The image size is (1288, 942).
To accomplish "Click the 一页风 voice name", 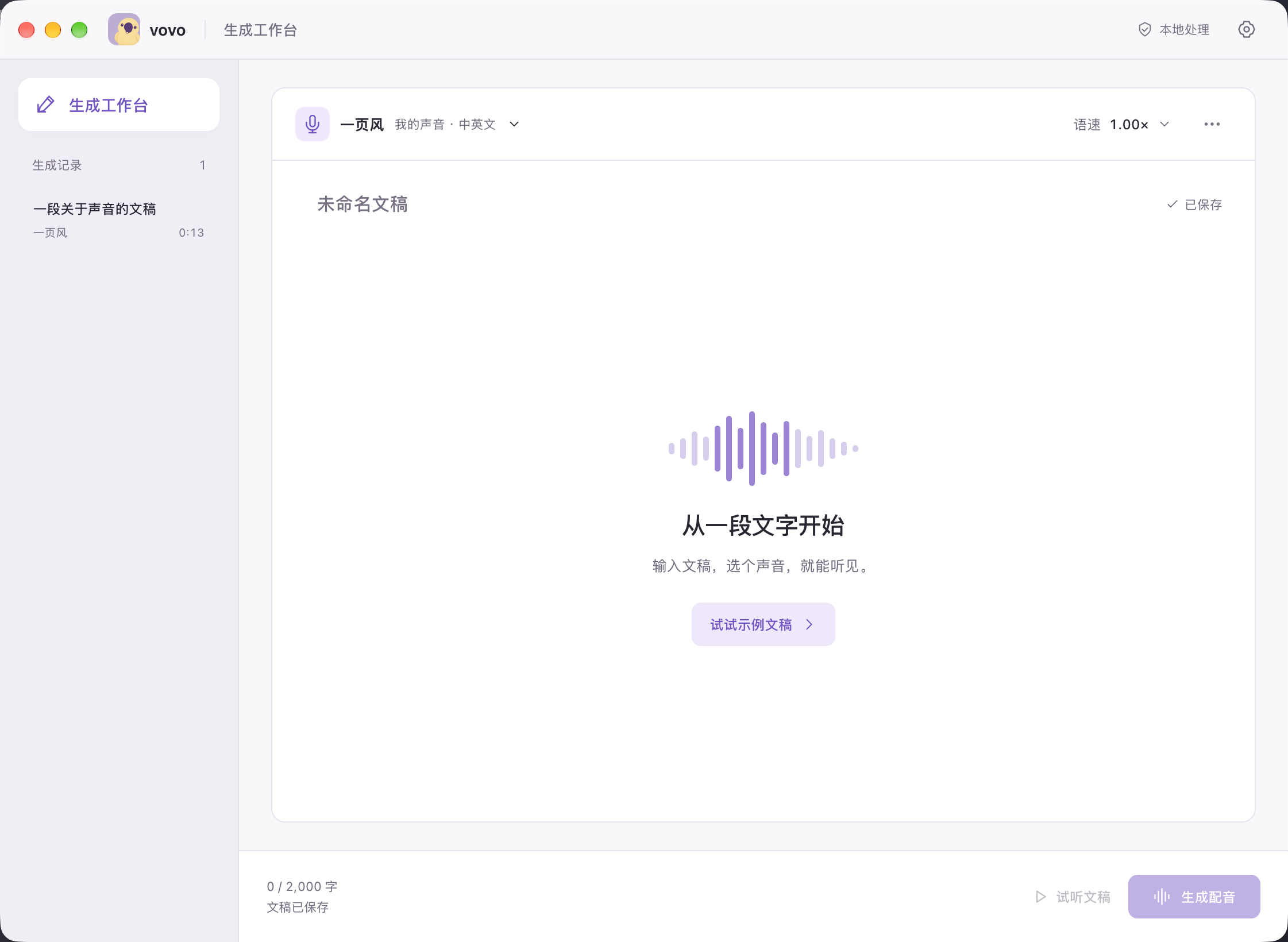I will pos(362,125).
